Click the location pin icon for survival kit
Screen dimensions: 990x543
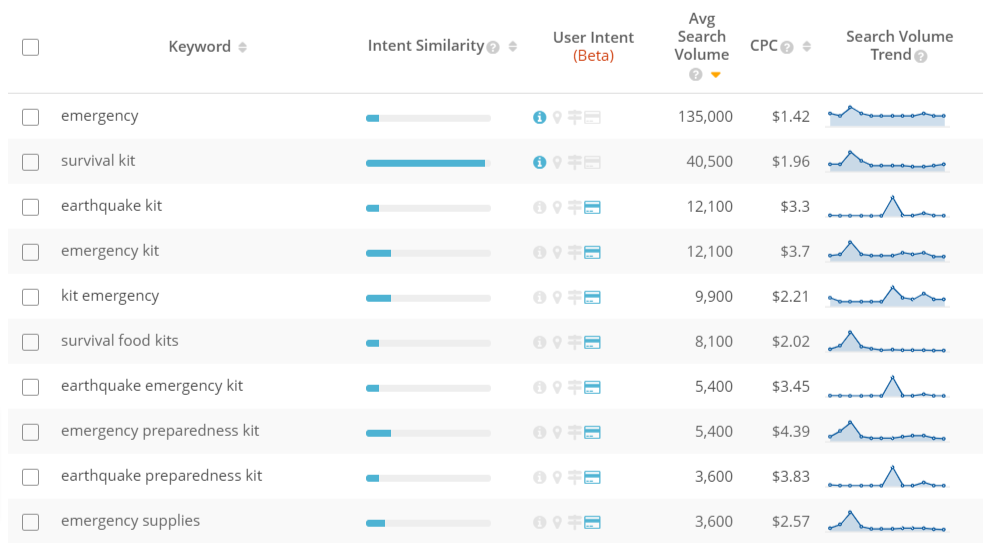tap(557, 162)
